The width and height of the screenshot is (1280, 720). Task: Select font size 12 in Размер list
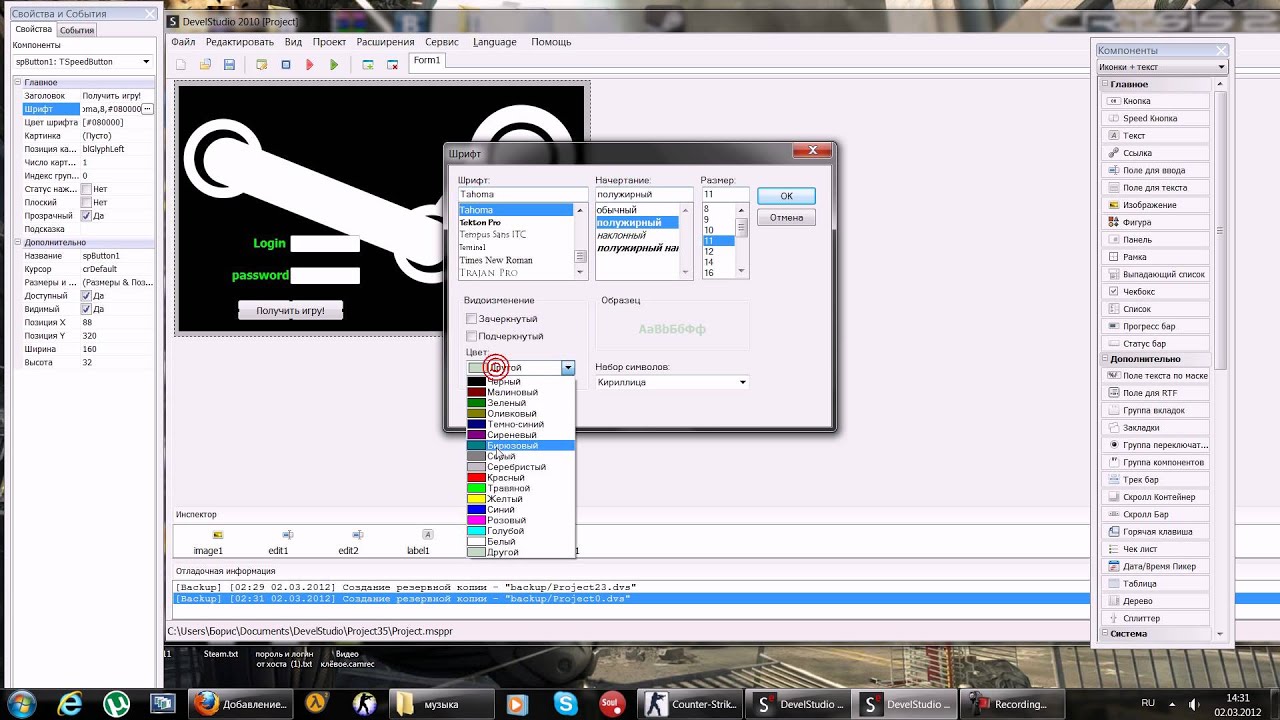coord(719,252)
